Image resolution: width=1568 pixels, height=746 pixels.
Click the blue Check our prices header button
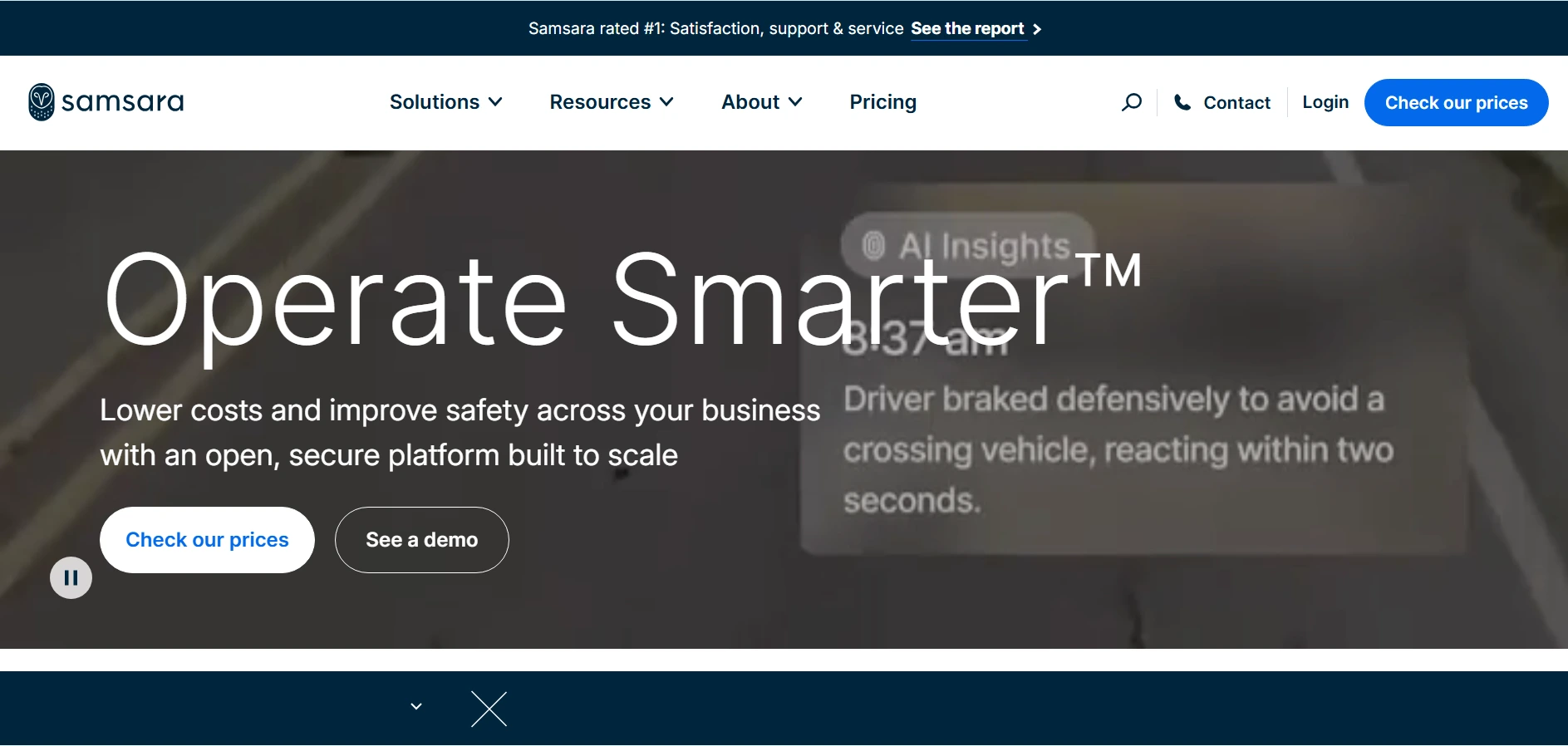coord(1456,102)
